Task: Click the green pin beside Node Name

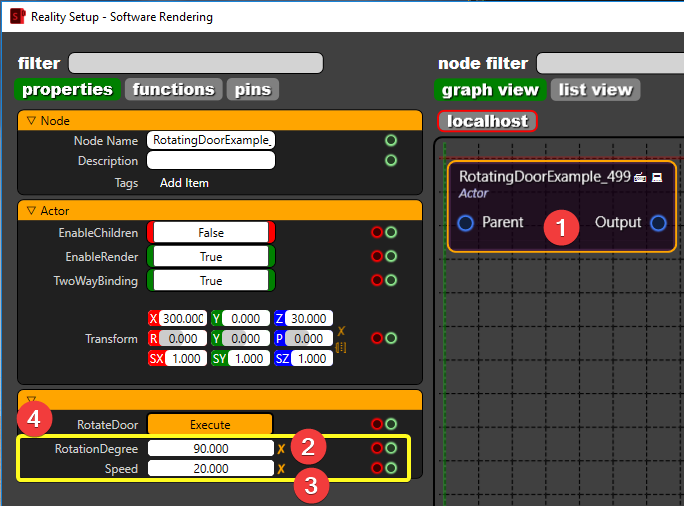Action: click(x=391, y=140)
